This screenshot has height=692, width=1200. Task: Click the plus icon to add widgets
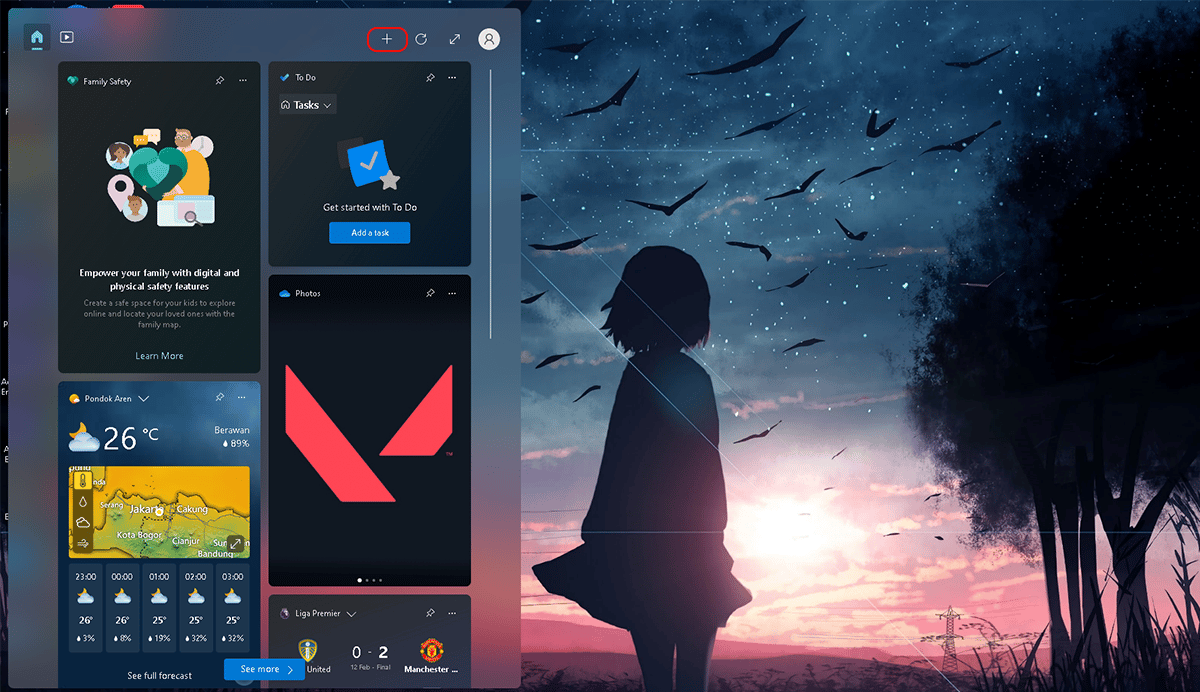click(x=387, y=39)
